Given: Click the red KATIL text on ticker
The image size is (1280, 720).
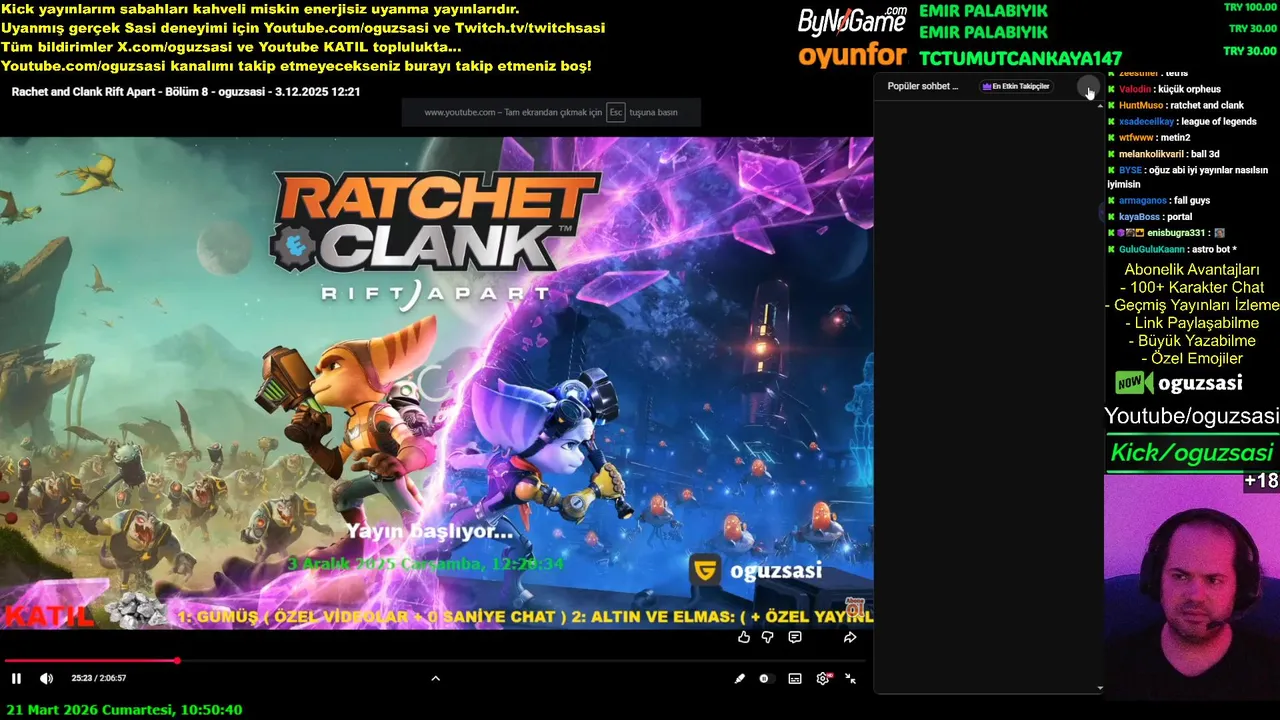Looking at the screenshot, I should [49, 616].
